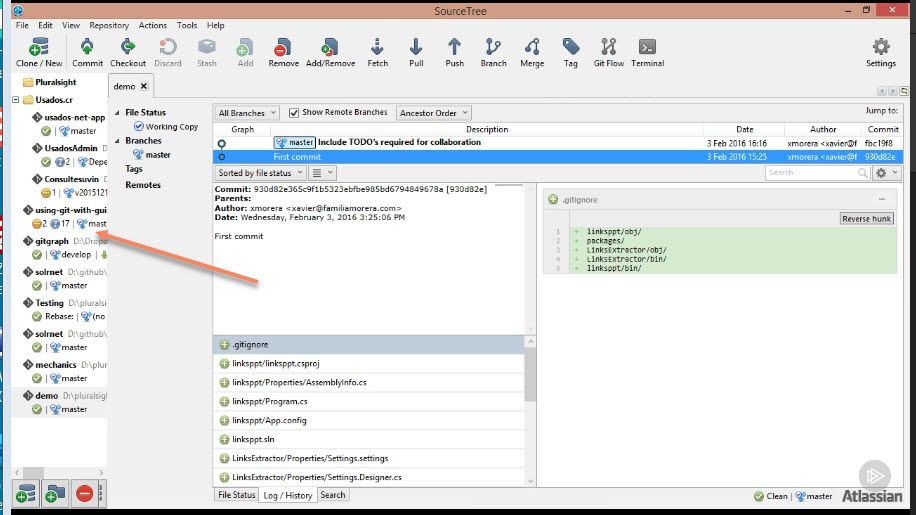The width and height of the screenshot is (916, 515).
Task: Select linksppt/Program.cs in file list
Action: pos(369,401)
